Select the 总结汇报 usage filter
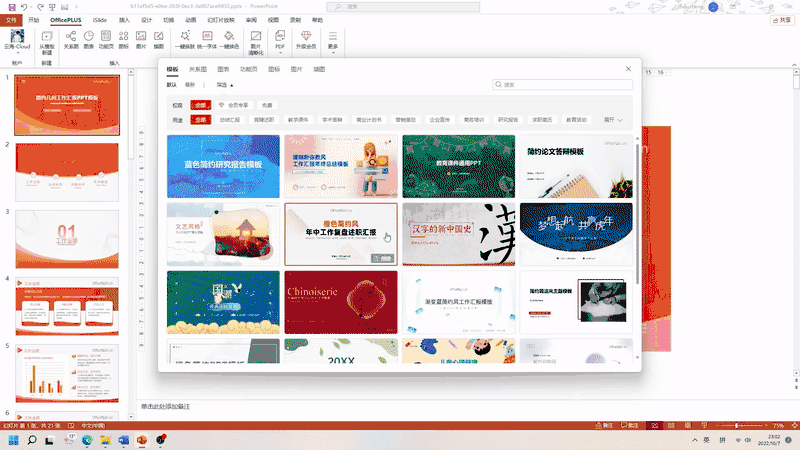This screenshot has width=800, height=450. [230, 120]
